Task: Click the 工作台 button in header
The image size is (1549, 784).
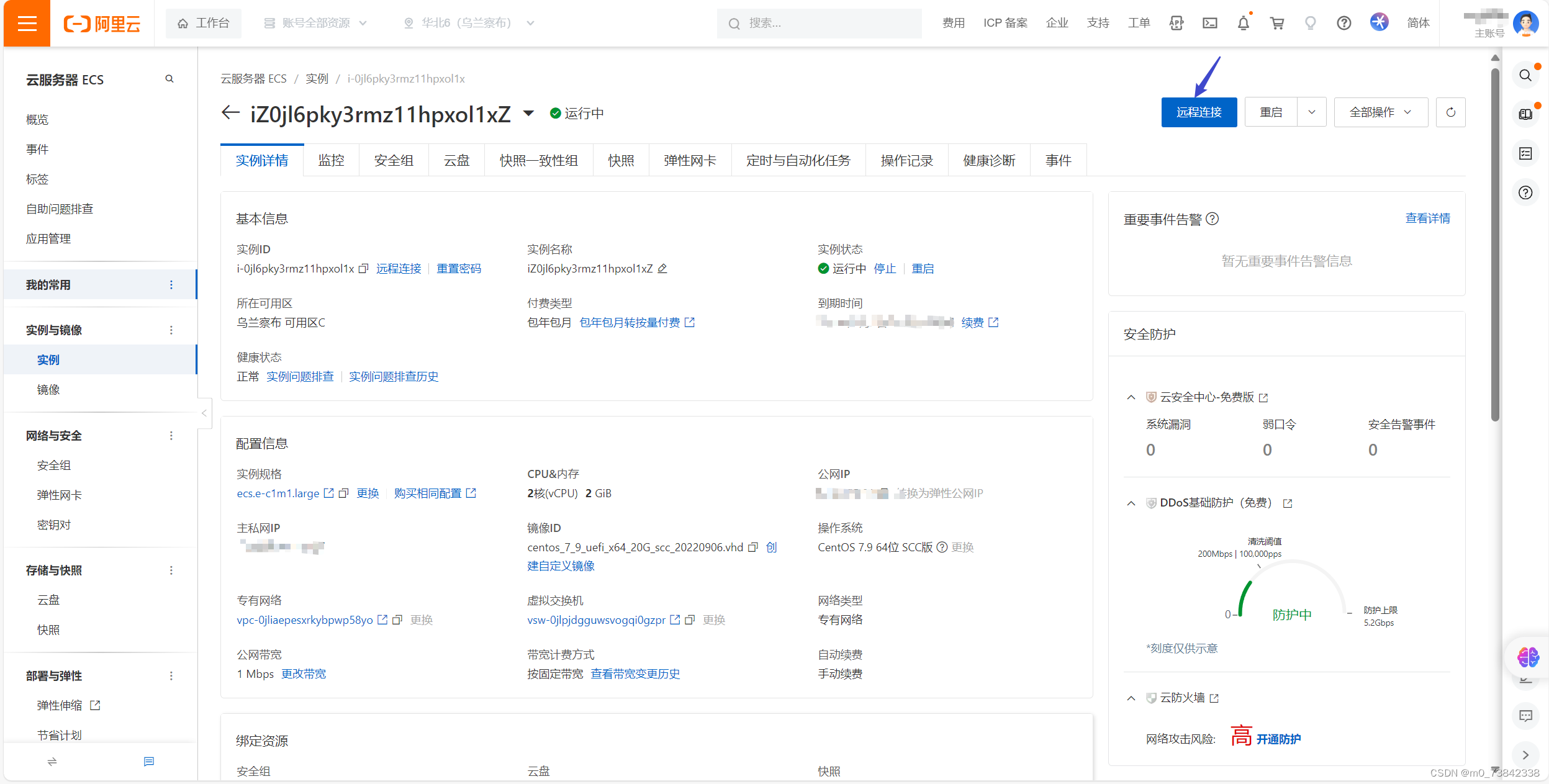Action: click(x=204, y=24)
